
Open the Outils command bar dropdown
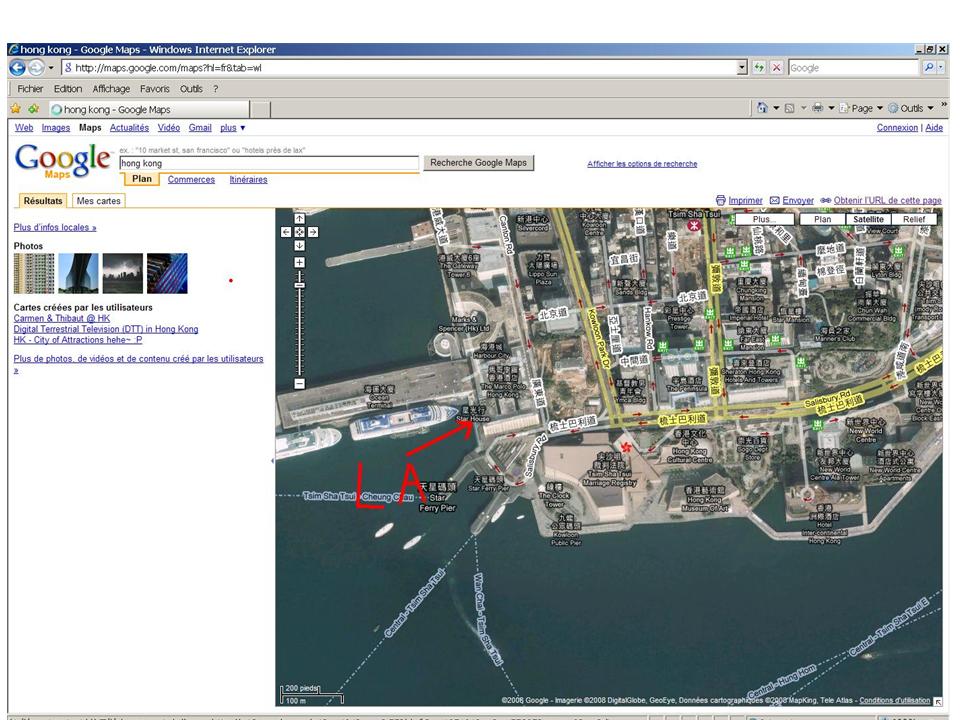pyautogui.click(x=911, y=108)
